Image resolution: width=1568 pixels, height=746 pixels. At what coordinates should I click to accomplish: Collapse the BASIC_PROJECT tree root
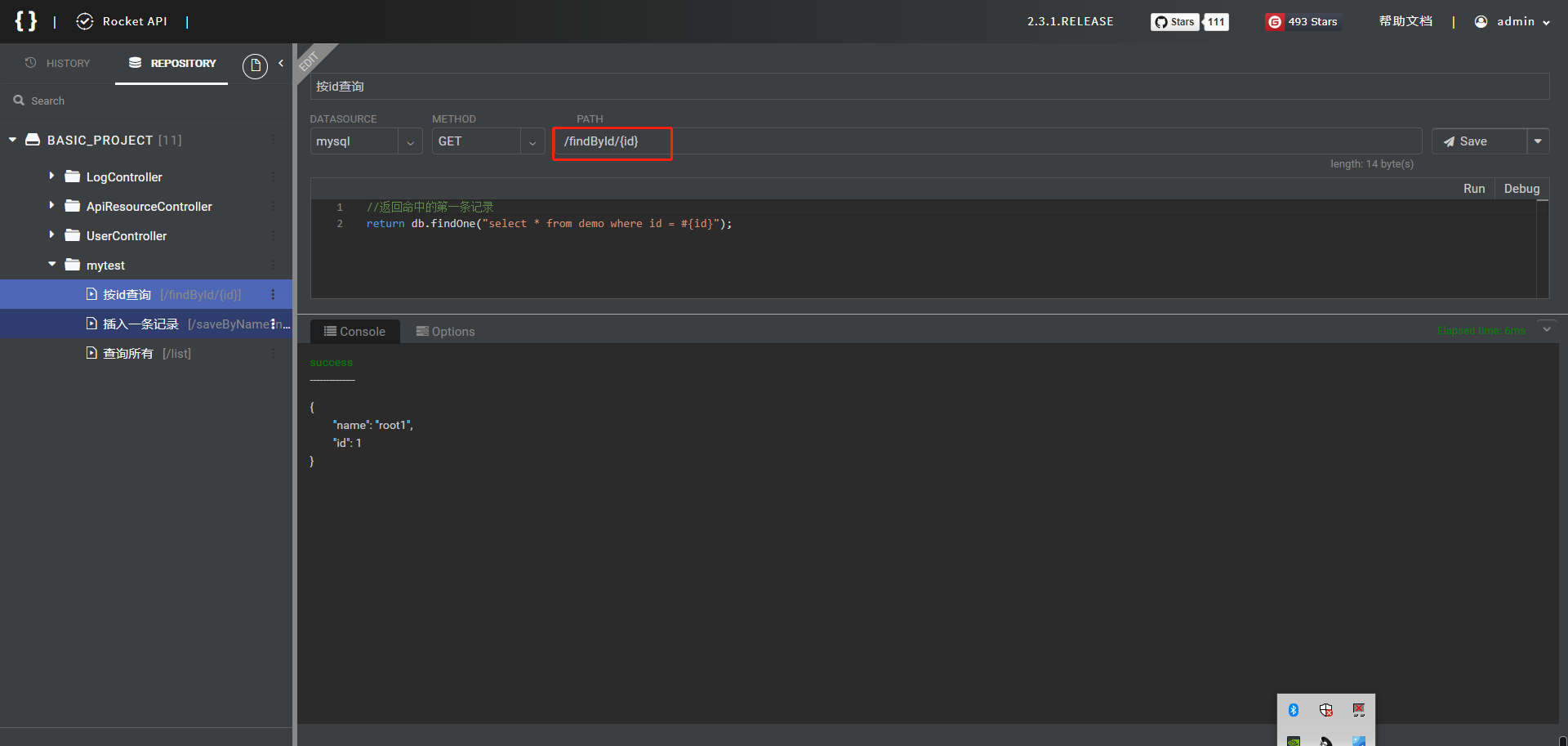tap(12, 140)
